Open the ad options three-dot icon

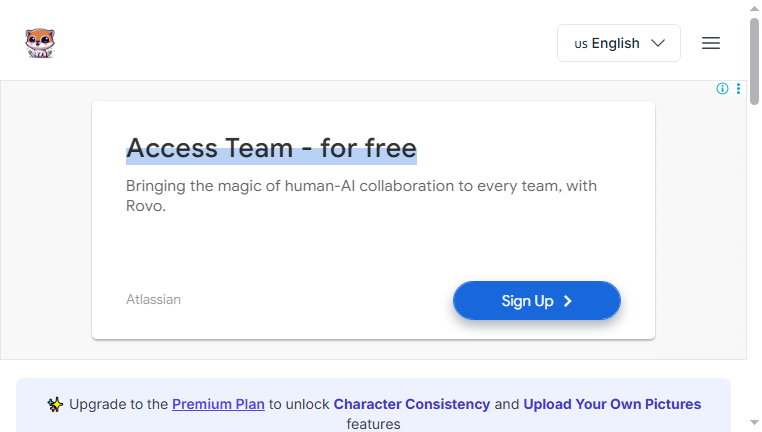[738, 88]
